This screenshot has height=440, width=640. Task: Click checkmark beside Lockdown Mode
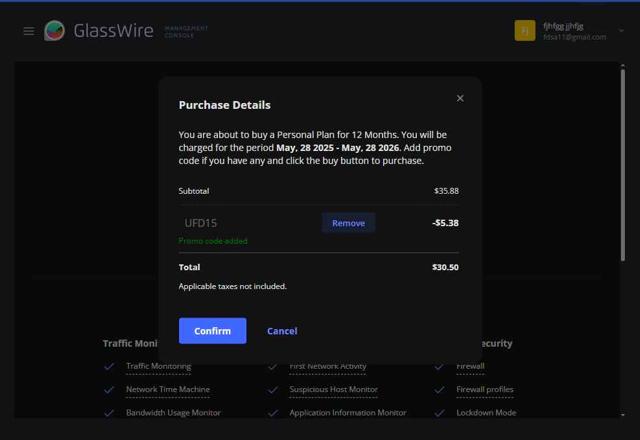[439, 413]
